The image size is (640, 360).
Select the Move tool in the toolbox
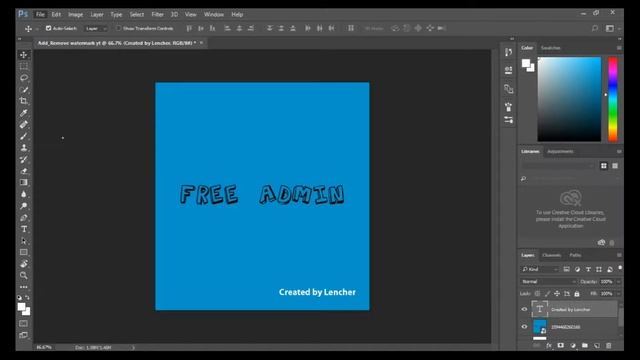[x=24, y=55]
